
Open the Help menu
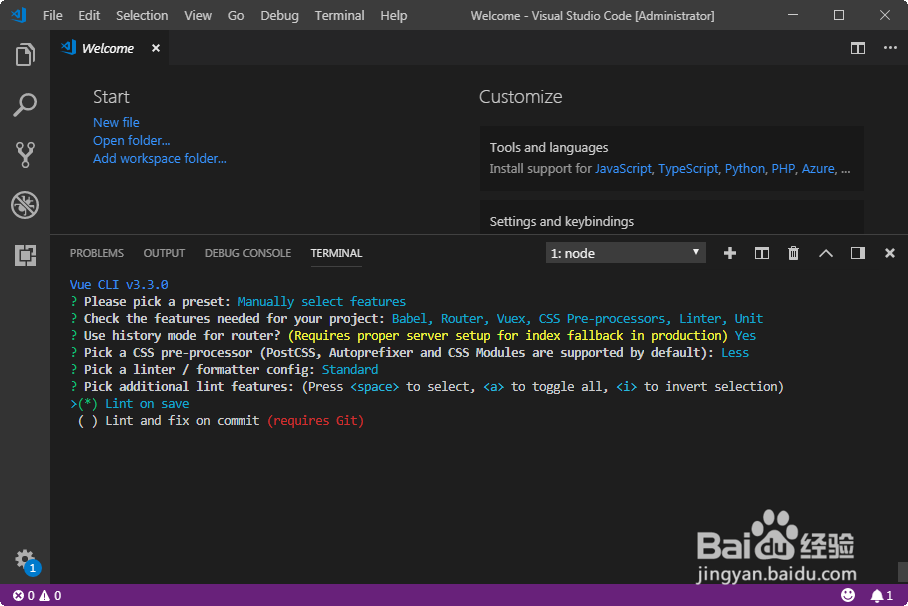coord(394,16)
